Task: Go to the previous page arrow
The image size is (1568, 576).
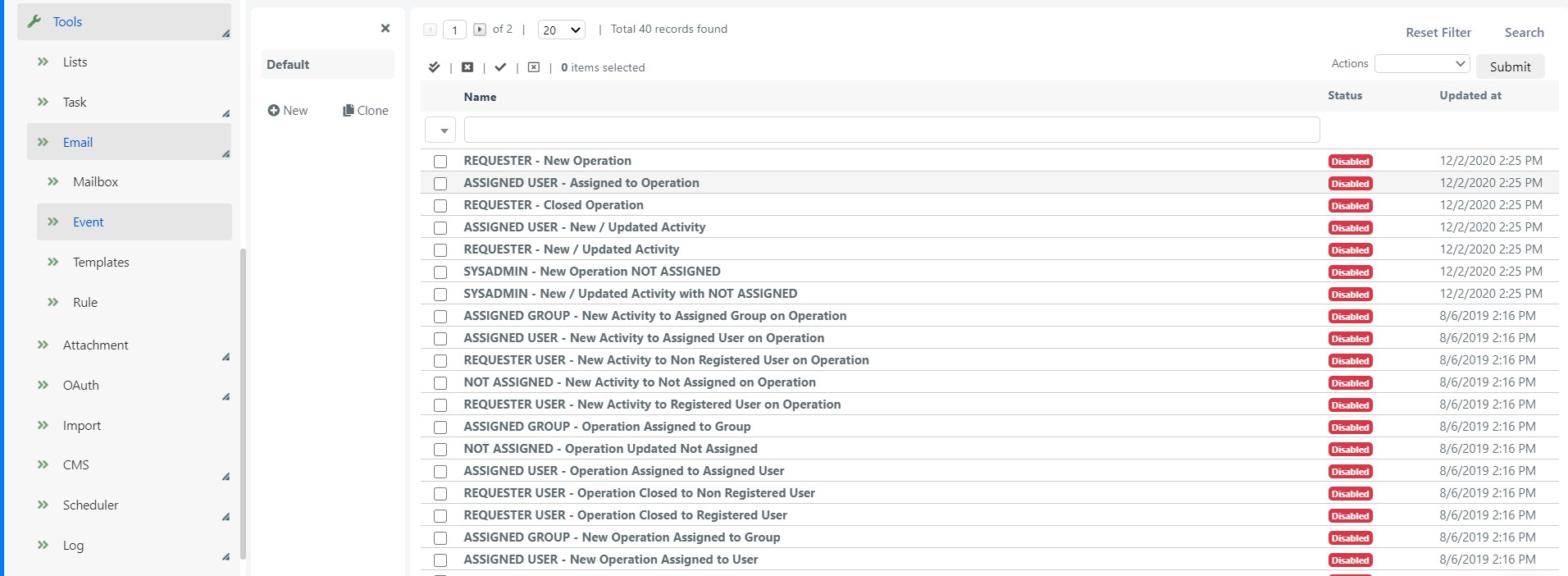Action: coord(430,30)
